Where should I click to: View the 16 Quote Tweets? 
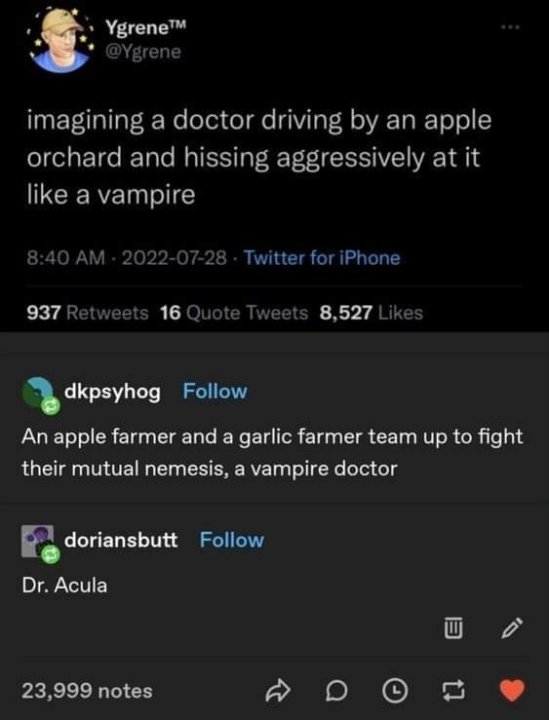(234, 313)
